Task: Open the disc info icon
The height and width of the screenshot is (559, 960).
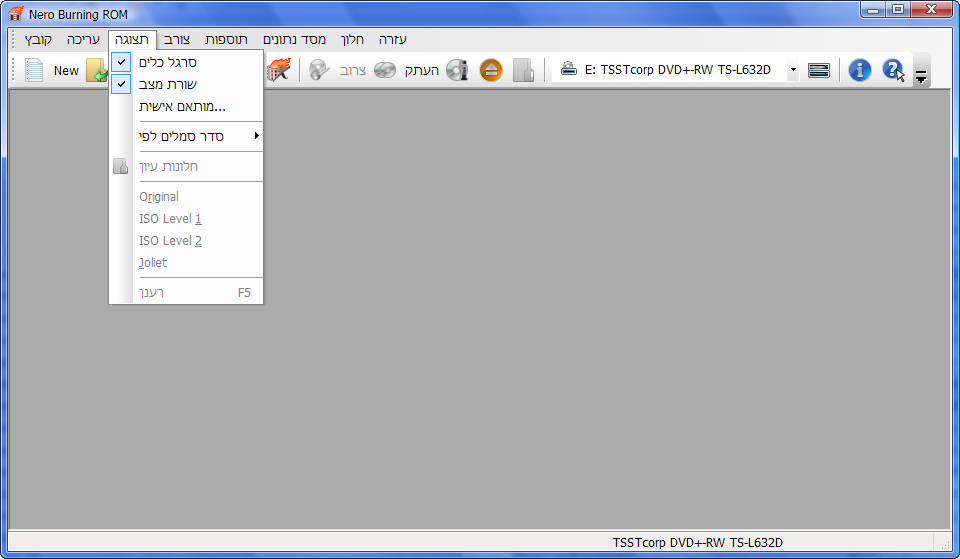Action: click(x=457, y=70)
